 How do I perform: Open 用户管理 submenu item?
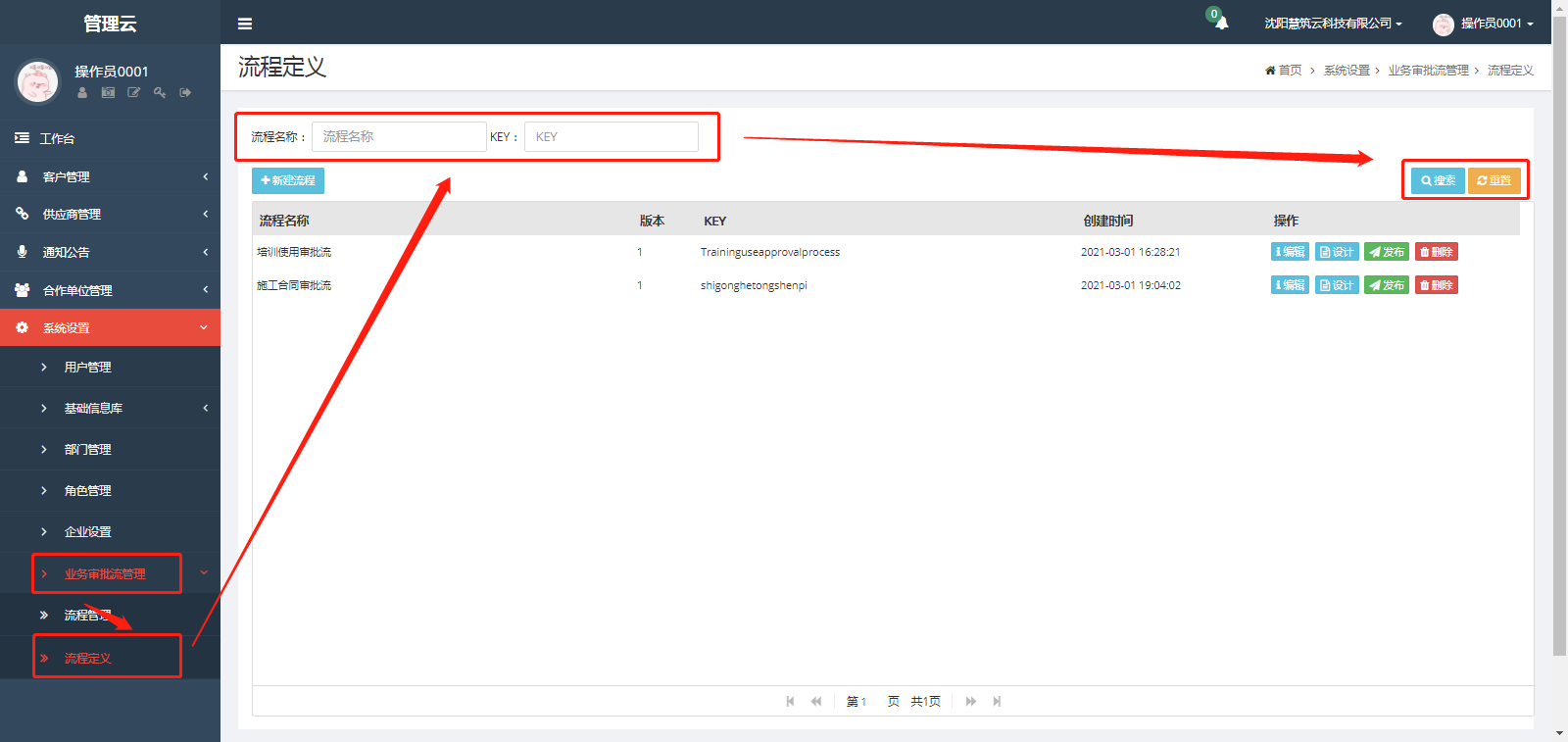pos(110,367)
